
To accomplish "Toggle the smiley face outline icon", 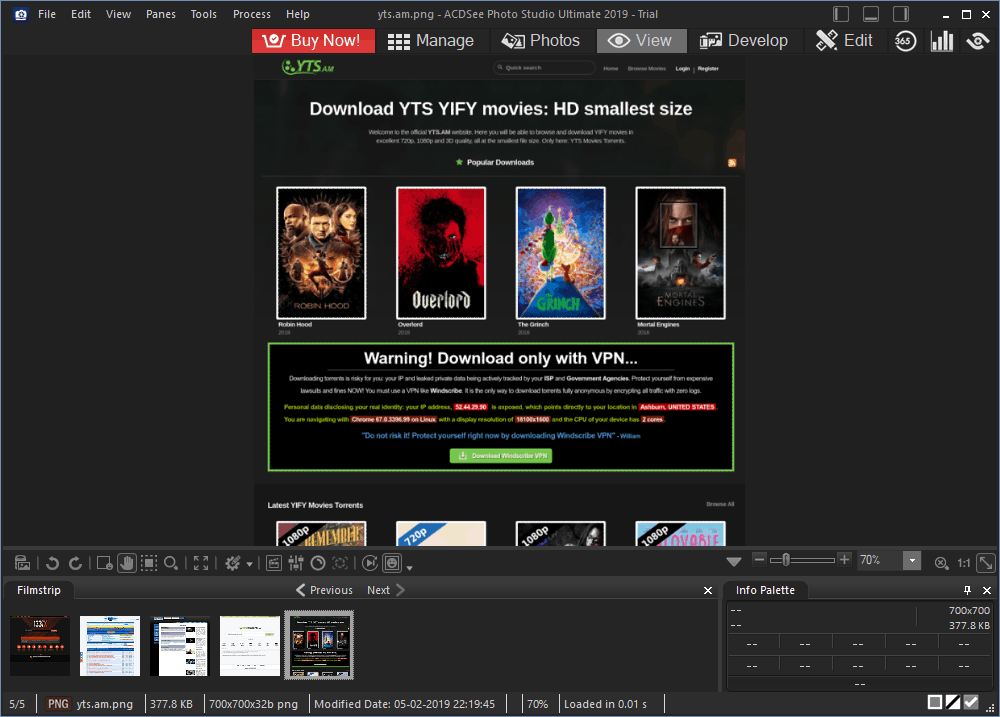I will [x=392, y=563].
